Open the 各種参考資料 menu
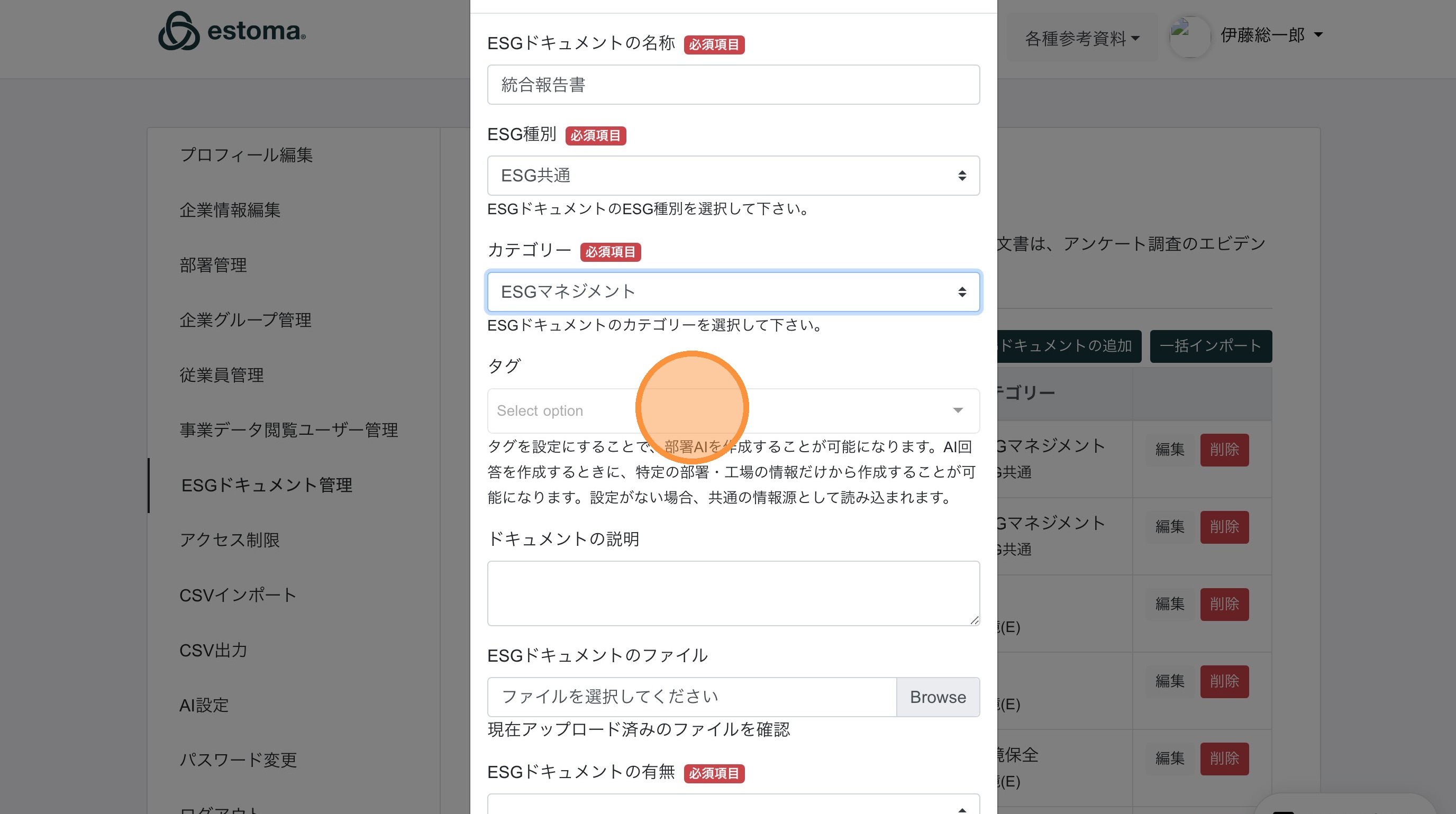1456x814 pixels. coord(1081,39)
